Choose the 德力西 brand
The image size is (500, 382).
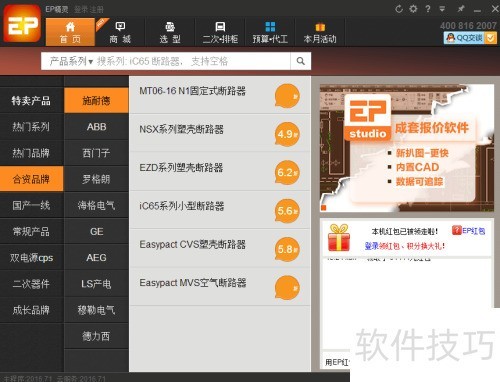[x=96, y=336]
